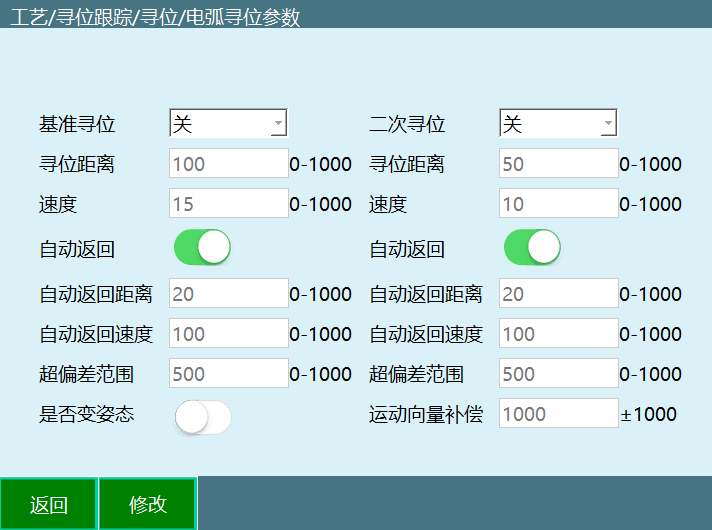Click 基准寻位 寻位距离 field showing 100

point(229,164)
